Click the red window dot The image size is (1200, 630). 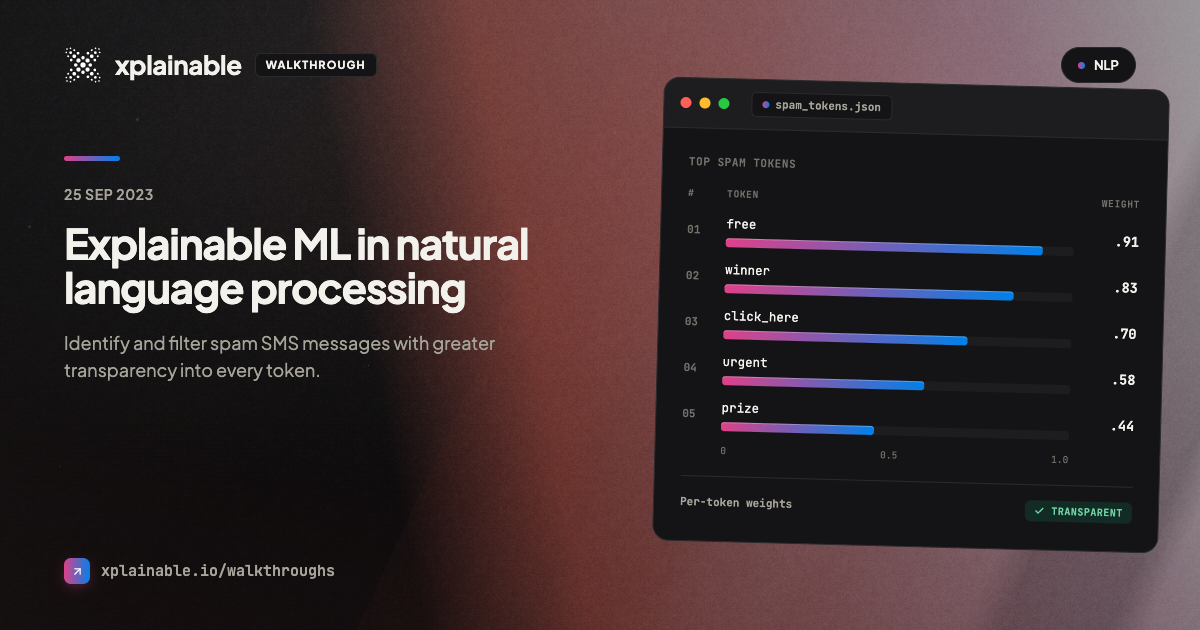(x=686, y=103)
